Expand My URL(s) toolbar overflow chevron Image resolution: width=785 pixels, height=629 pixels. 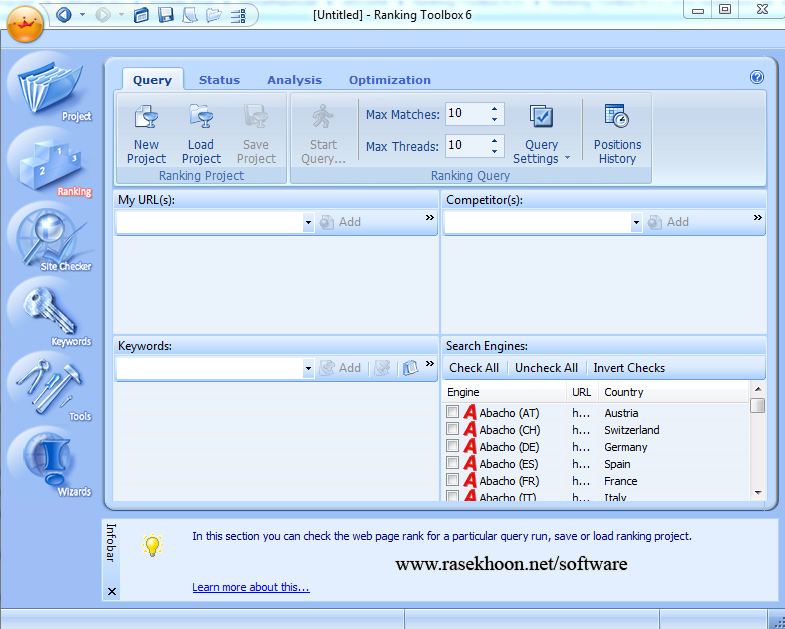(430, 217)
